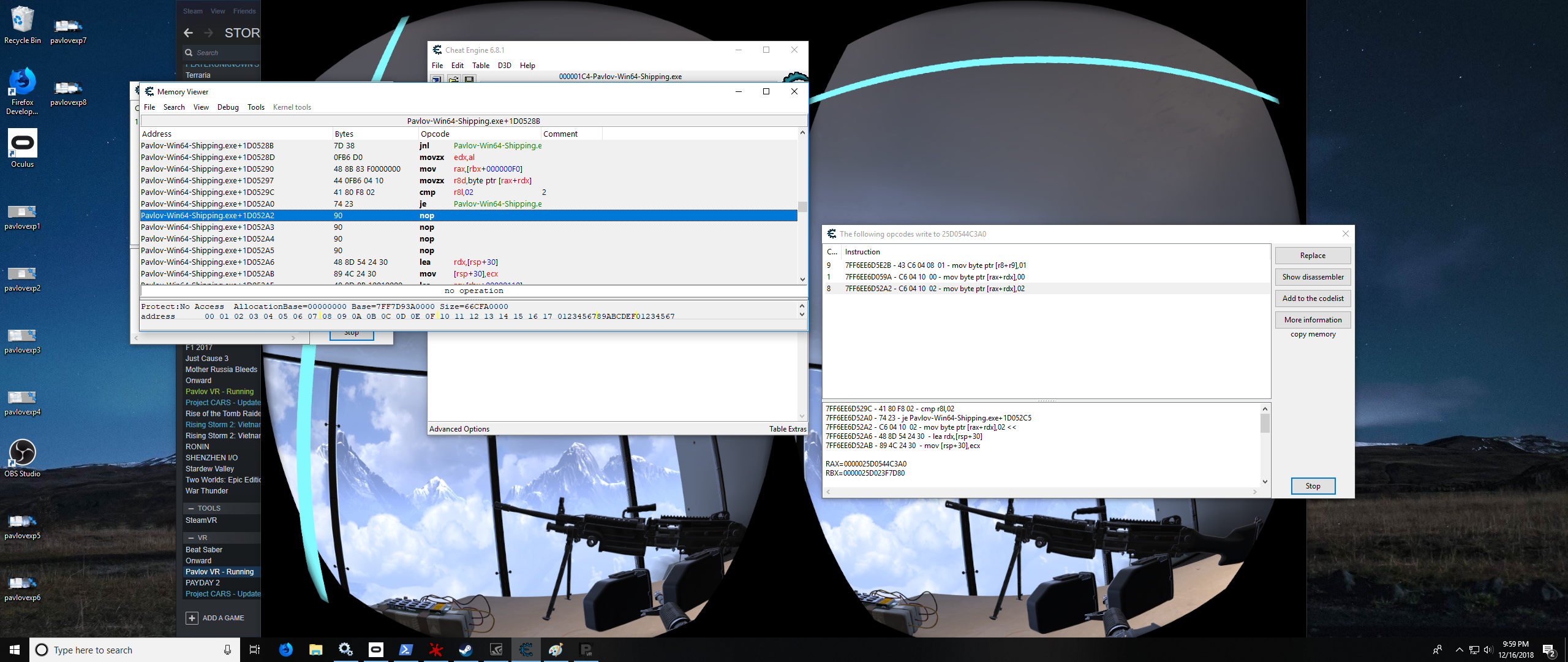Open the Oculus app from taskbar
The image size is (1568, 662).
[375, 650]
